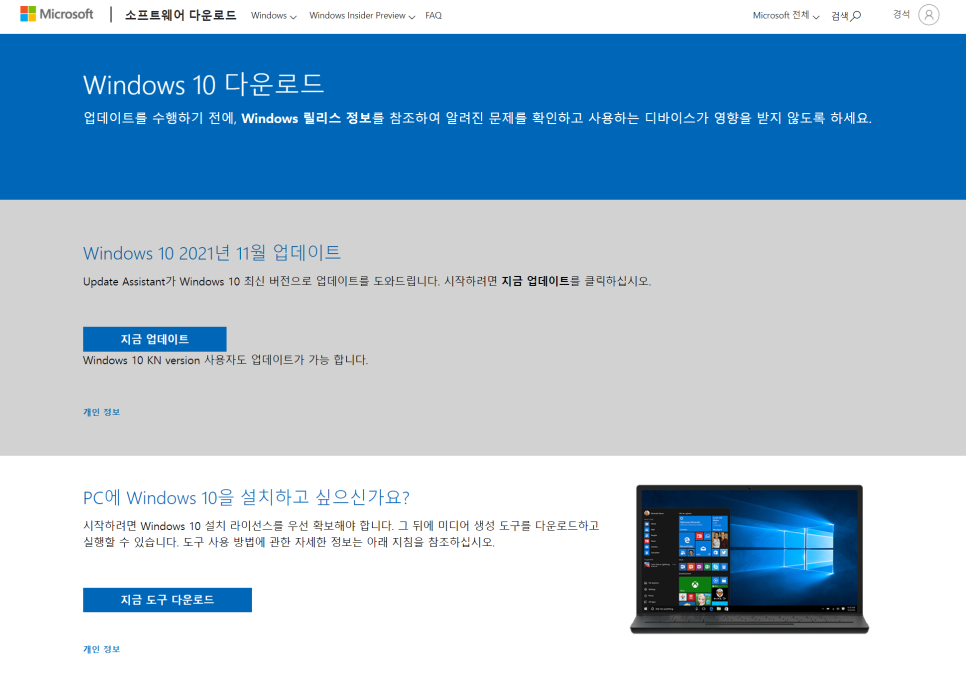This screenshot has width=966, height=673.
Task: Open the FAQ menu item
Action: coord(433,15)
